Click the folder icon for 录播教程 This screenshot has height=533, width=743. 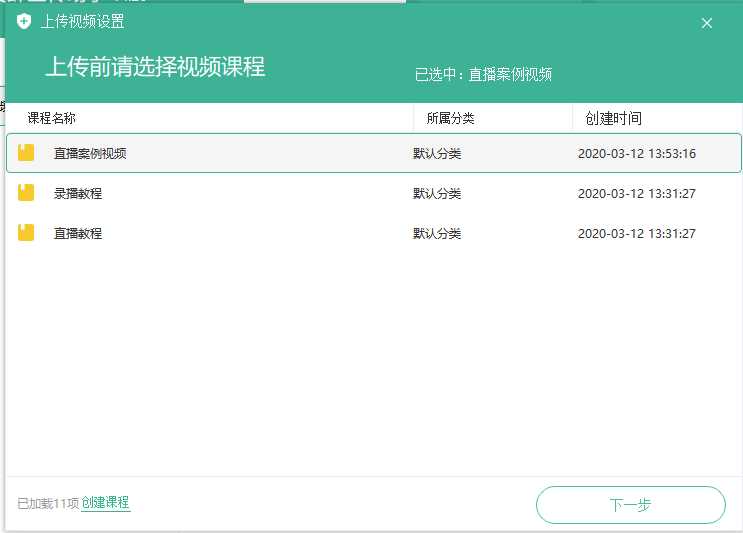[x=26, y=193]
